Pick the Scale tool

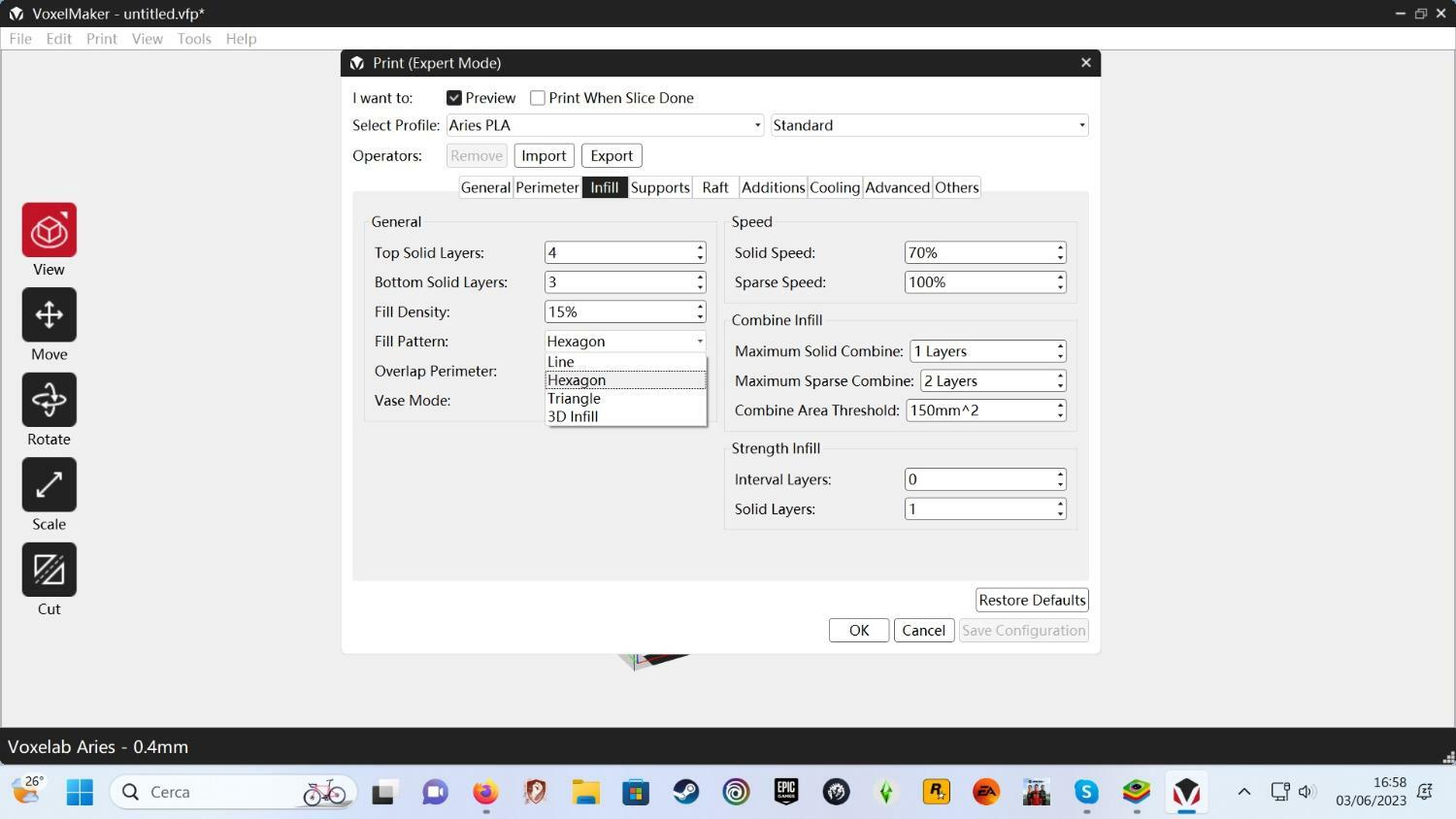pos(50,484)
